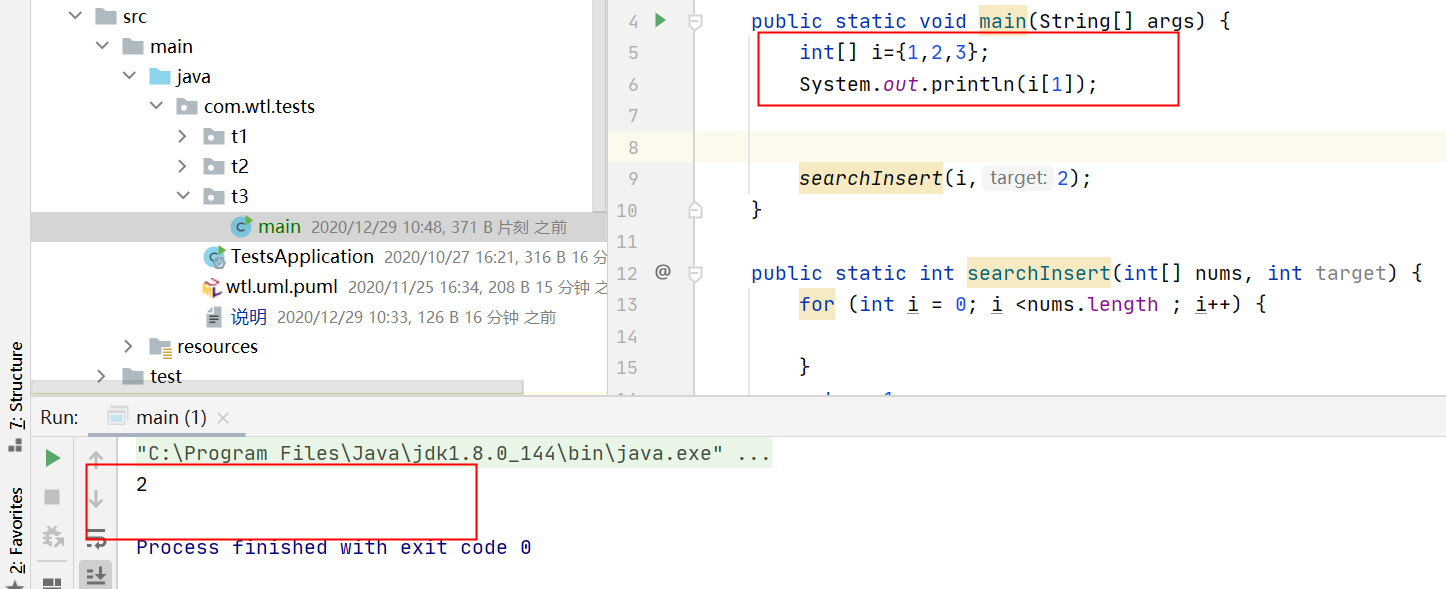This screenshot has width=1446, height=589.
Task: Expand the test folder chevron
Action: (x=102, y=377)
